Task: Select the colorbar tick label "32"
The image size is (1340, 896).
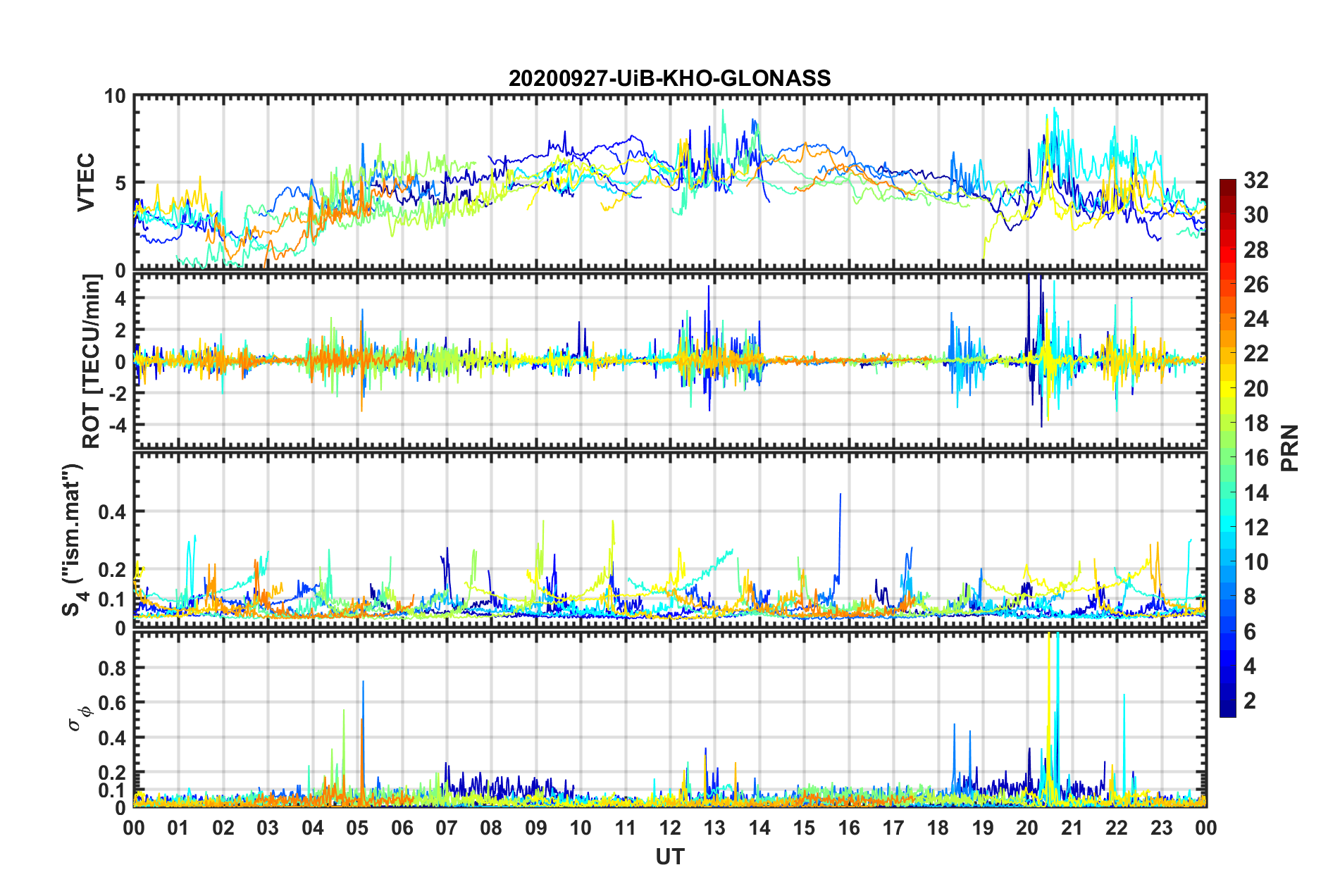Action: click(1255, 180)
